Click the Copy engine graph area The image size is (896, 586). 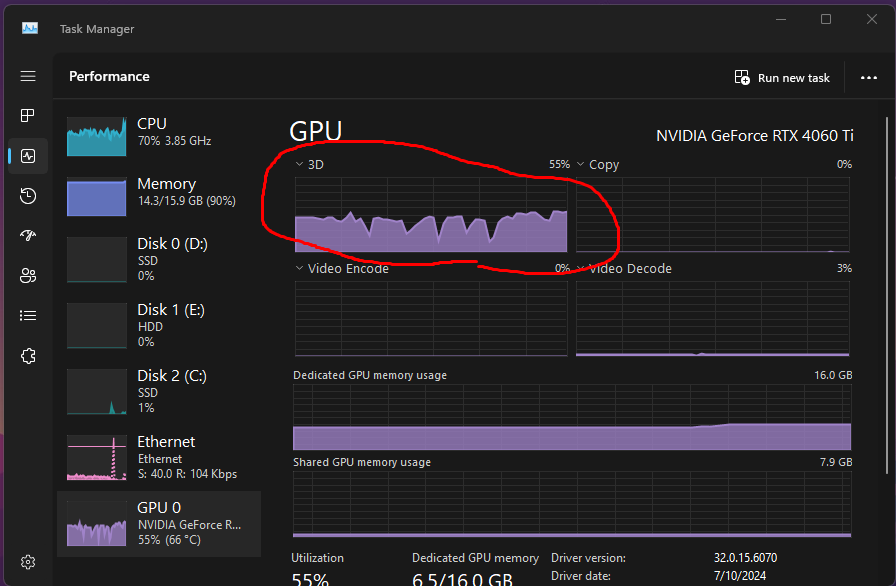pos(713,215)
